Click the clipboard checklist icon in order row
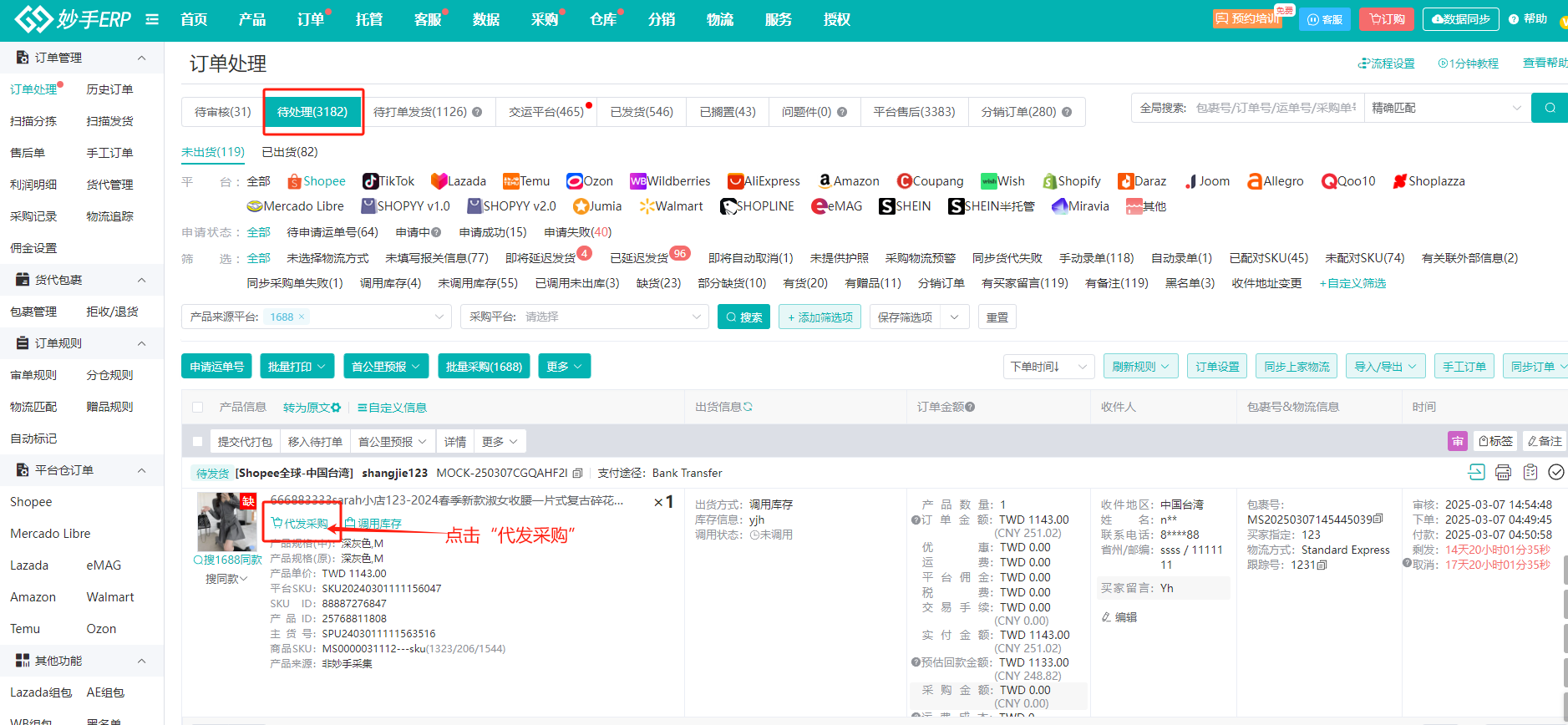 point(1530,473)
